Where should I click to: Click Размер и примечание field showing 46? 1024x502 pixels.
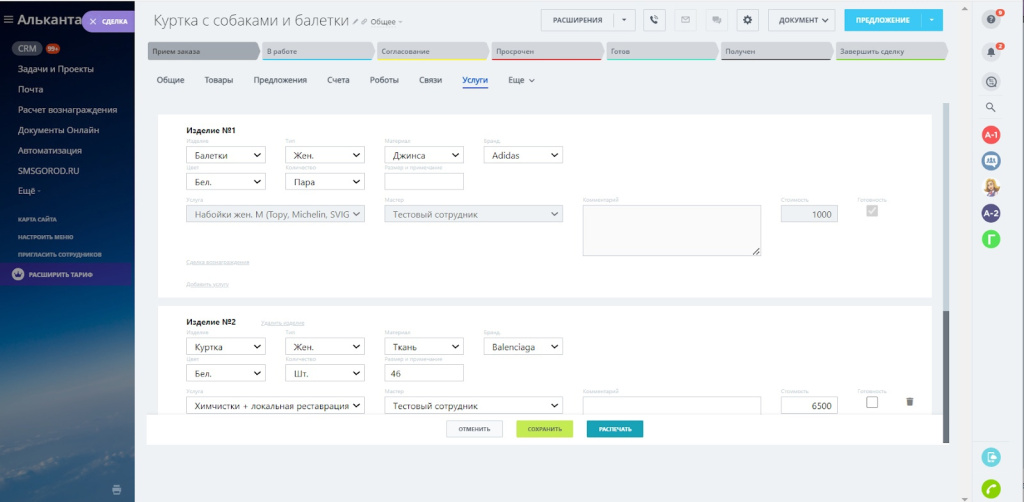pyautogui.click(x=424, y=373)
